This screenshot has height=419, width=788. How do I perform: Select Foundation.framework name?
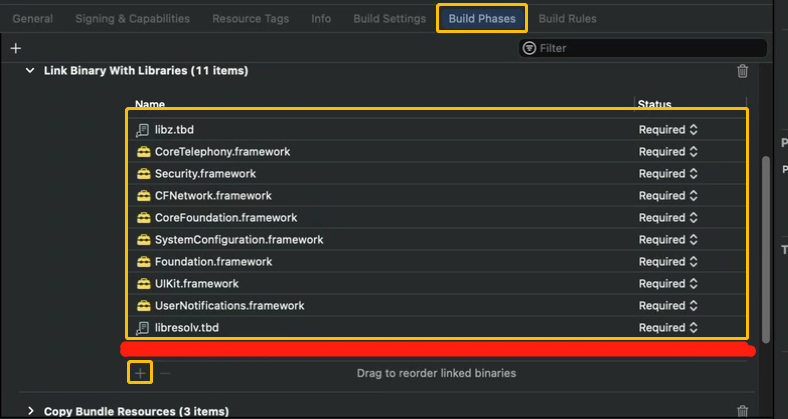[214, 262]
